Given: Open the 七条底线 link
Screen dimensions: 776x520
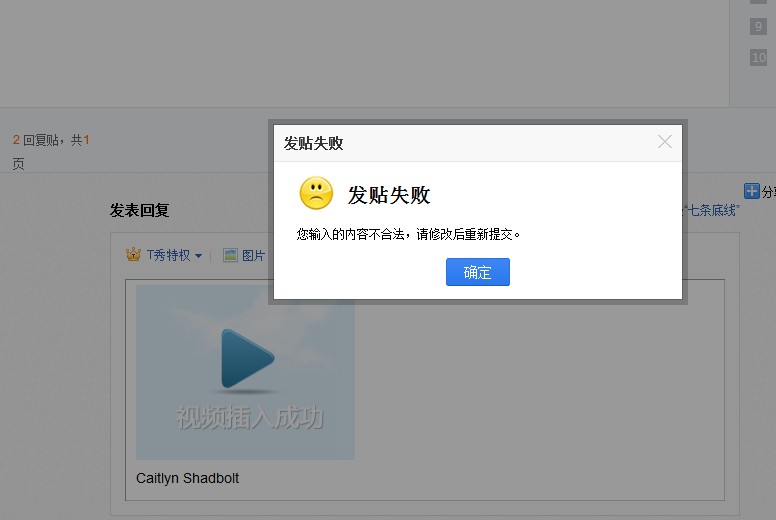Looking at the screenshot, I should point(712,210).
